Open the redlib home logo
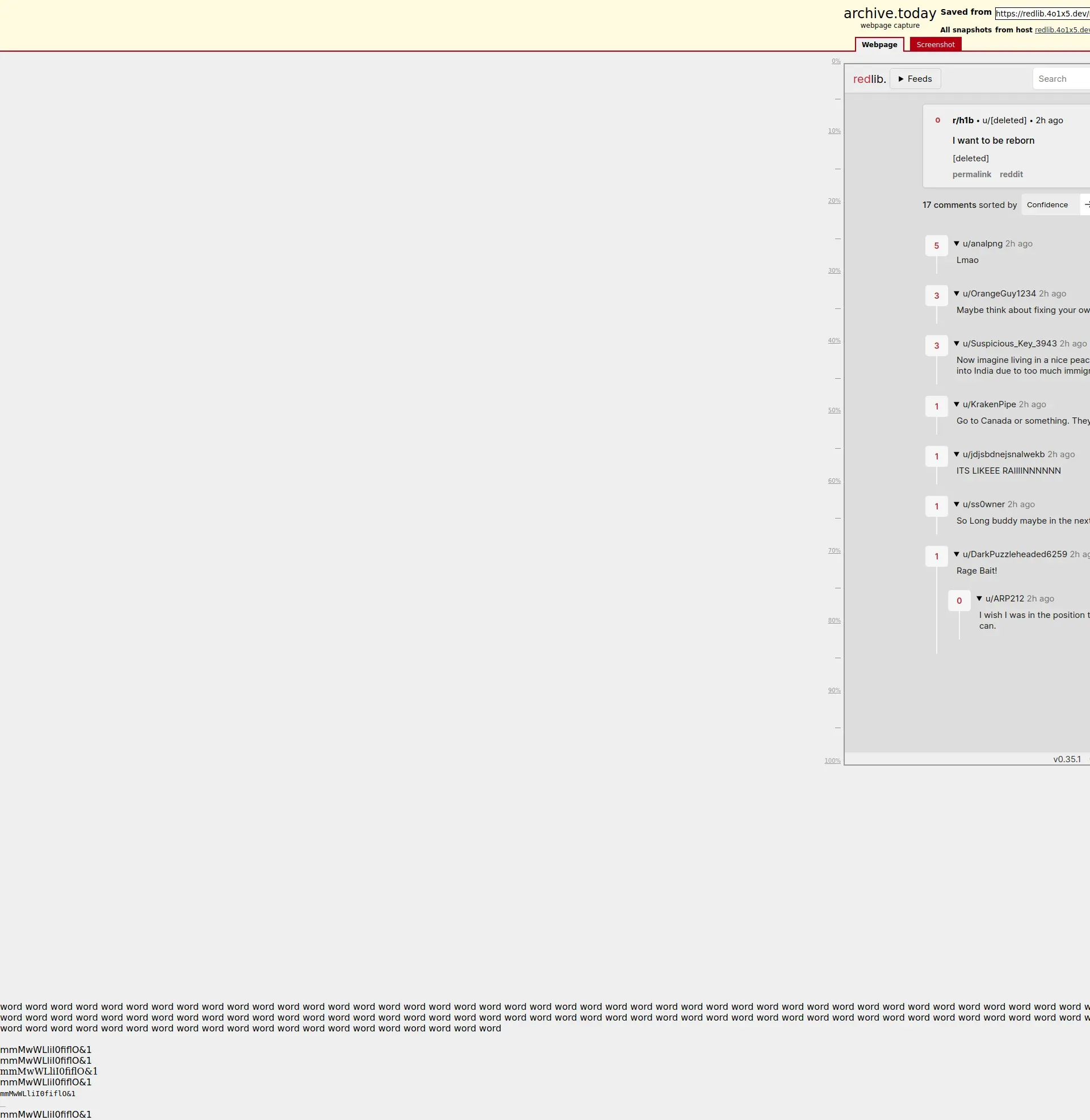The height and width of the screenshot is (1120, 1090). 869,79
